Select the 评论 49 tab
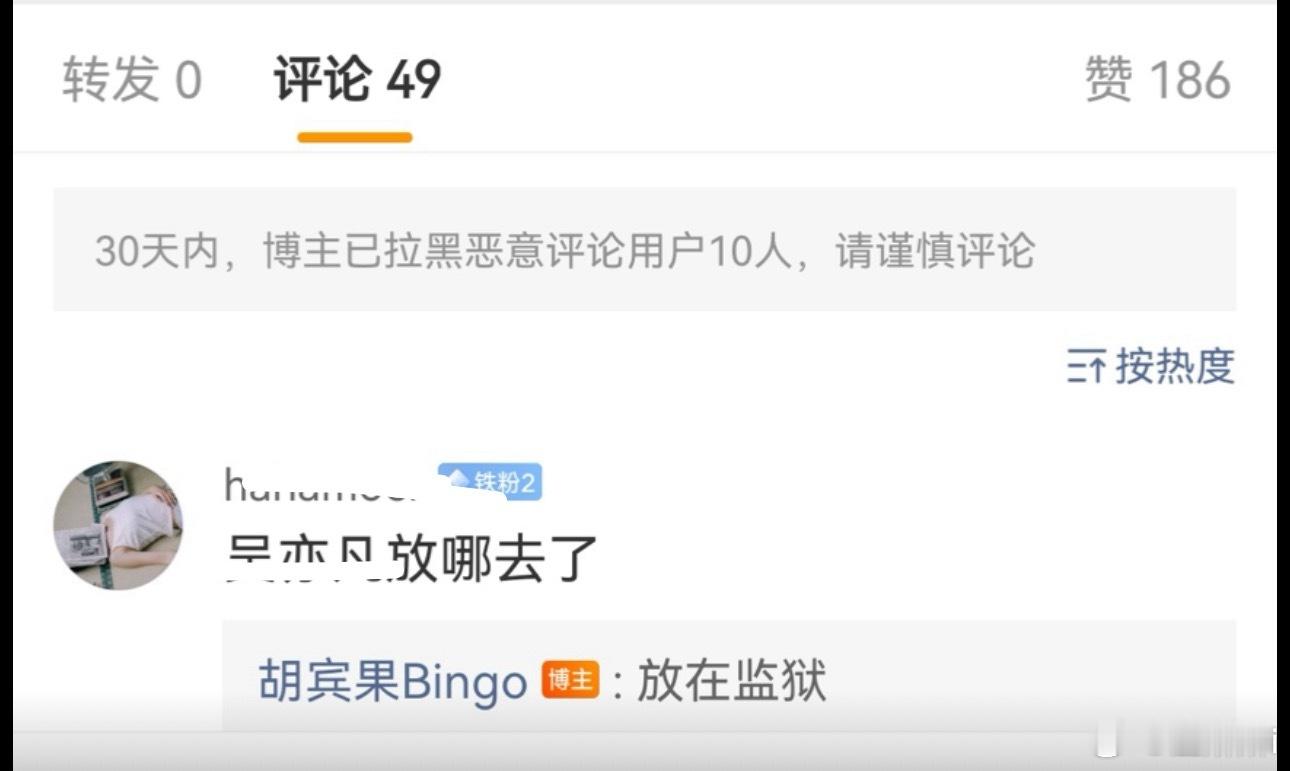The image size is (1290, 771). (357, 79)
